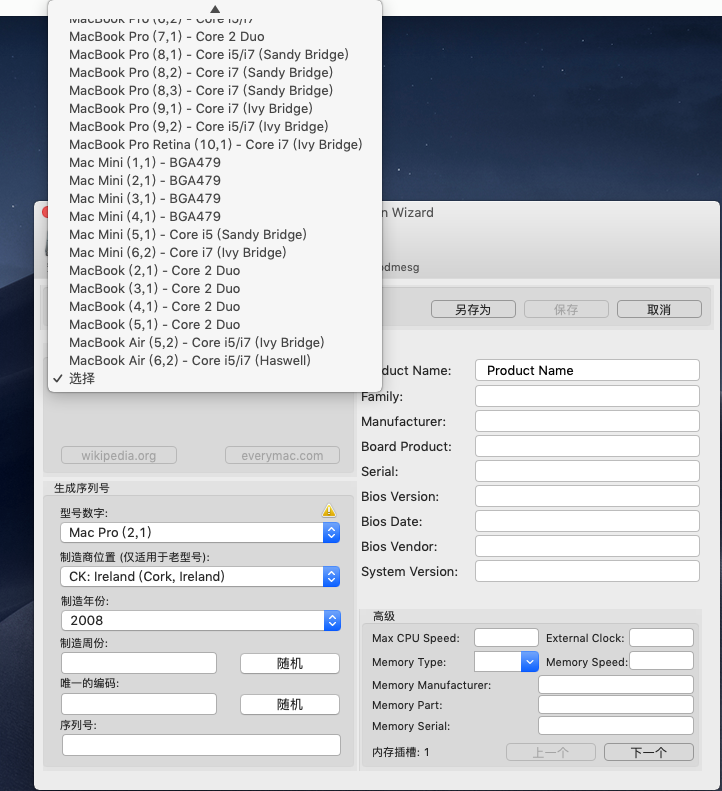Click the Bios Version input field

coord(587,496)
